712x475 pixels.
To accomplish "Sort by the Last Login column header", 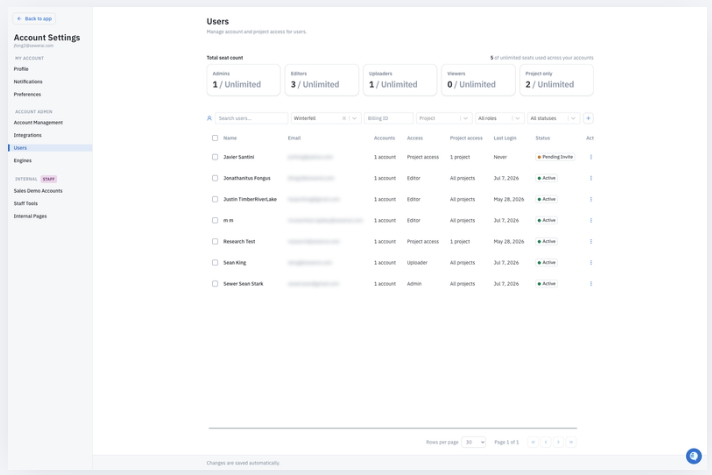I will click(505, 138).
